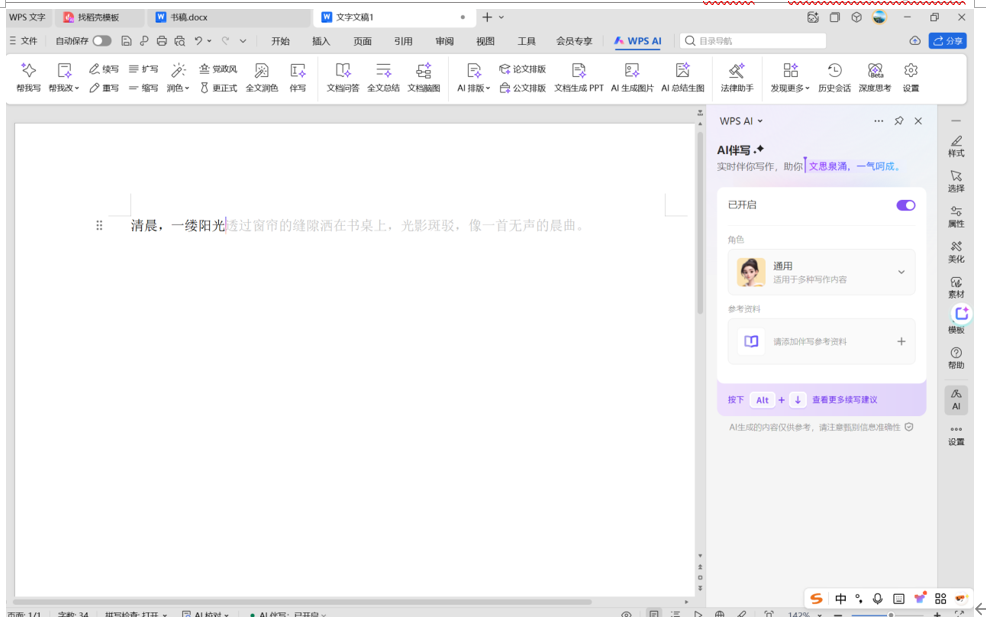This screenshot has height=619, width=986.
Task: Click the 文档脑图 mind map icon
Action: click(x=424, y=77)
